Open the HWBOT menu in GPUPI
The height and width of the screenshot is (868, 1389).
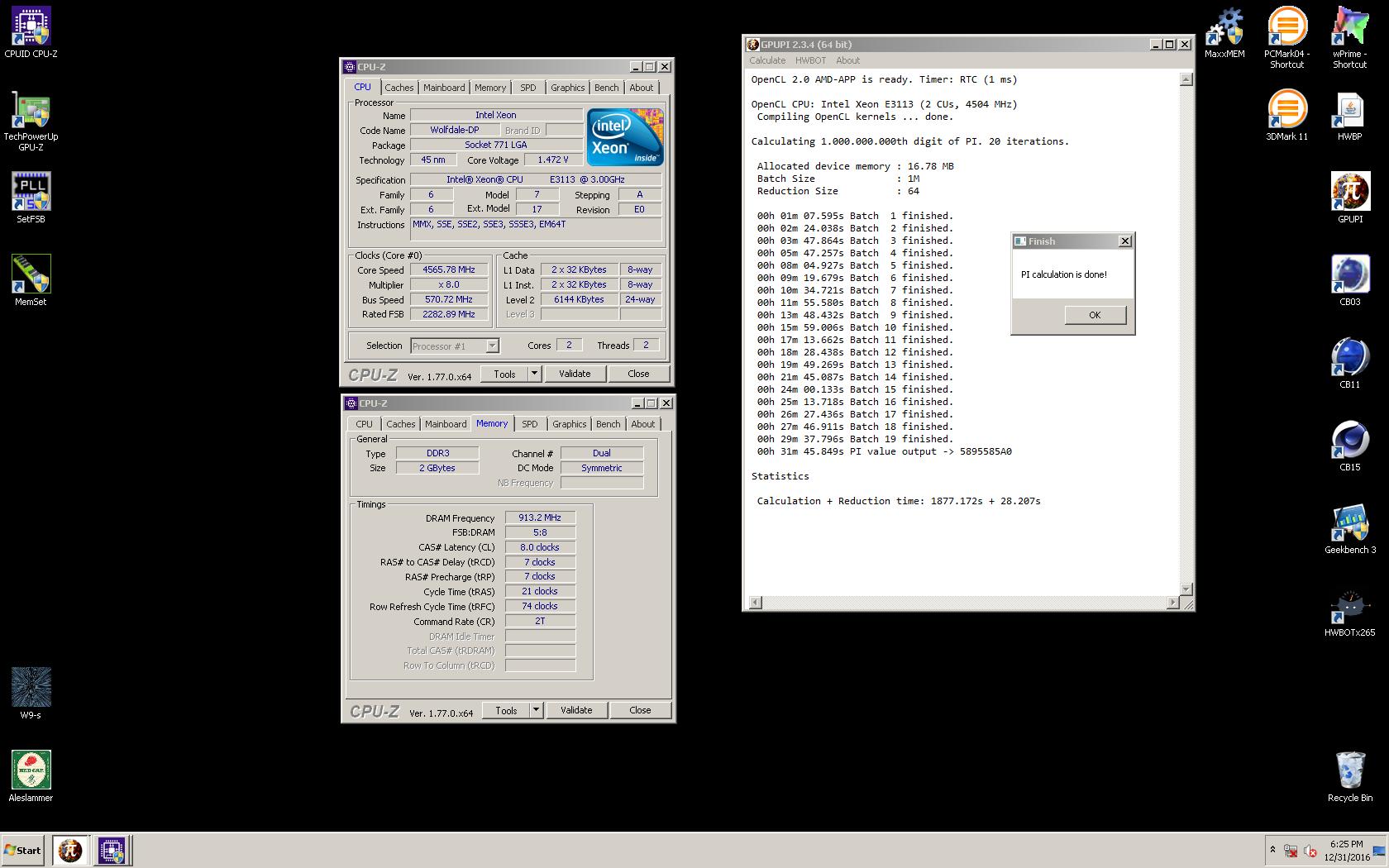point(810,60)
